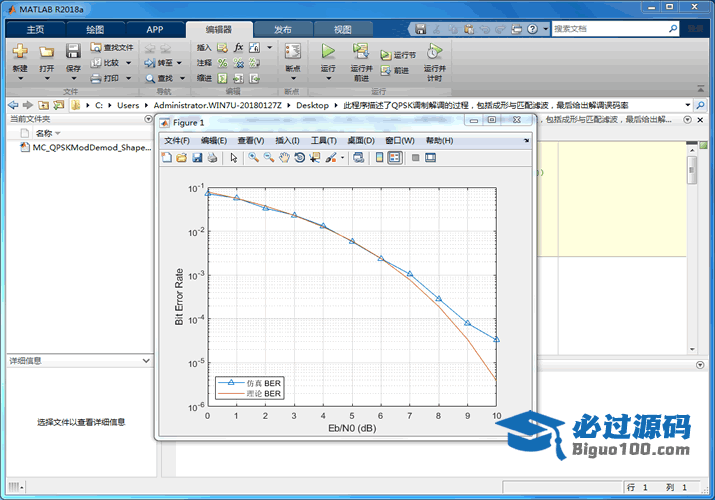The image size is (715, 500).
Task: Toggle the Edit Plot arrow tool
Action: point(233,158)
